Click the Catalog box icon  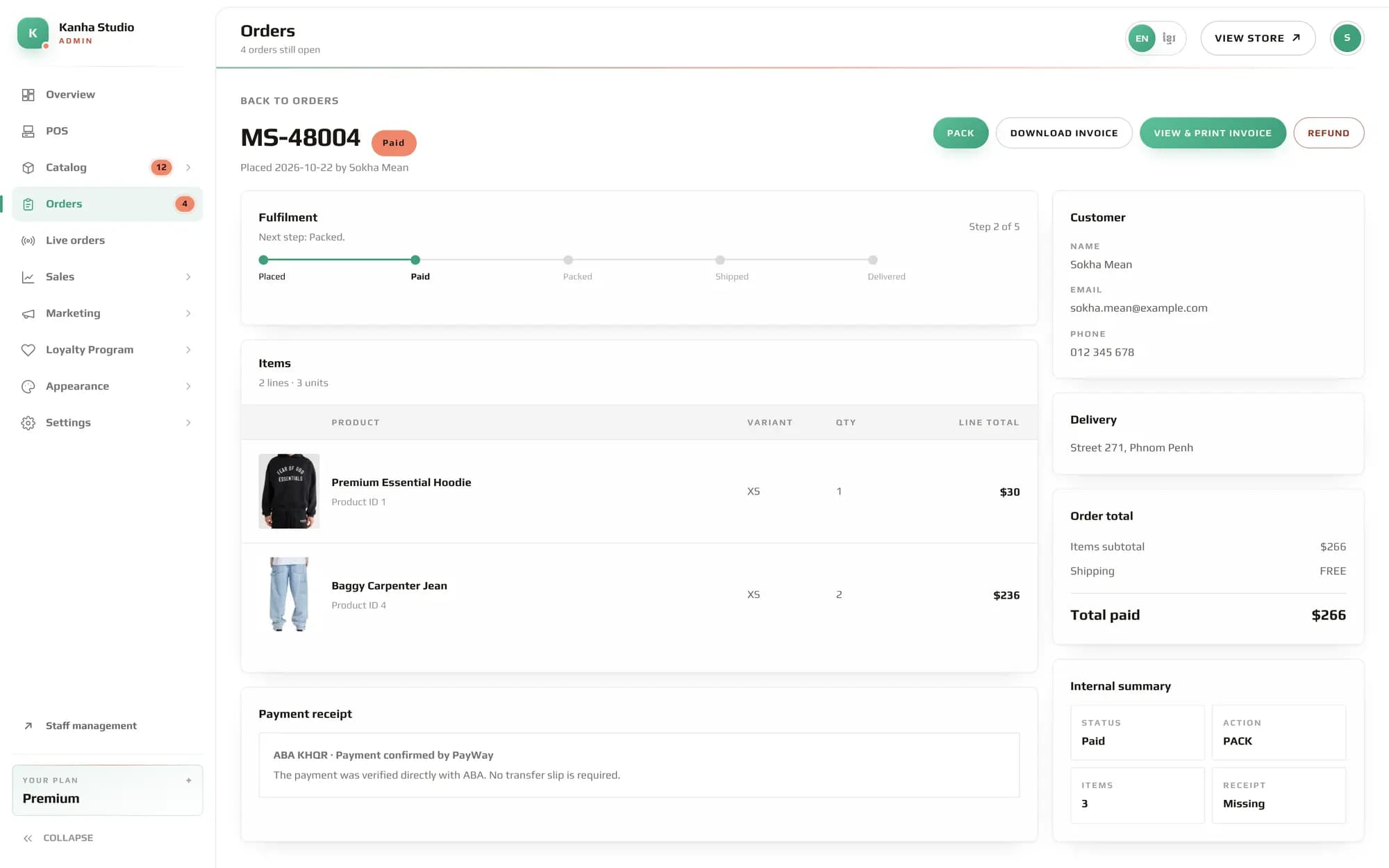pyautogui.click(x=28, y=167)
